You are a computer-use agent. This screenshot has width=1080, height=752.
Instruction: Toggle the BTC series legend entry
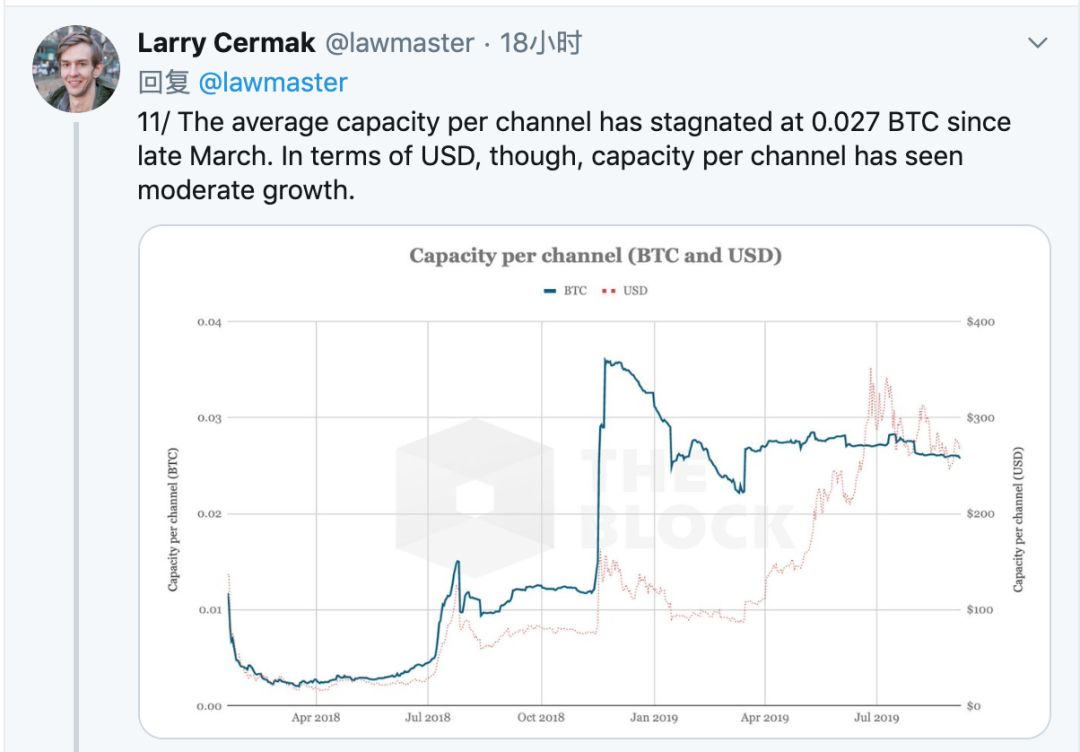tap(566, 291)
